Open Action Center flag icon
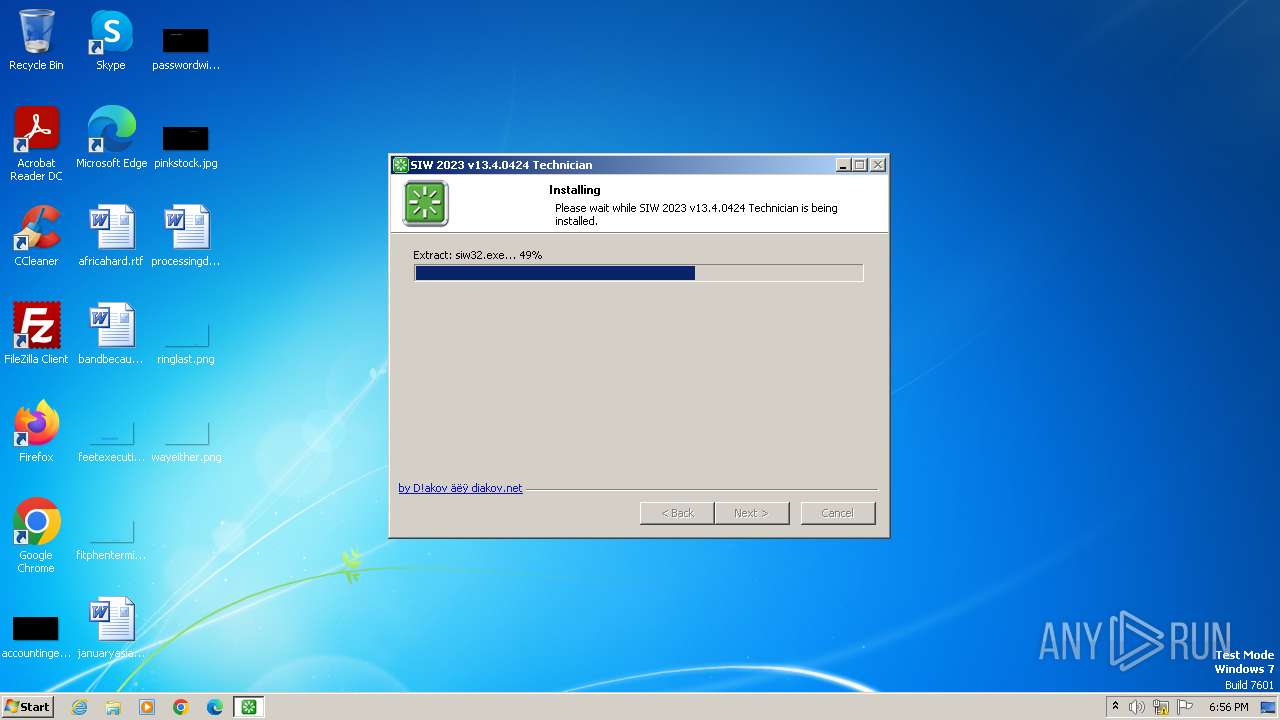Viewport: 1280px width, 720px height. coord(1185,707)
